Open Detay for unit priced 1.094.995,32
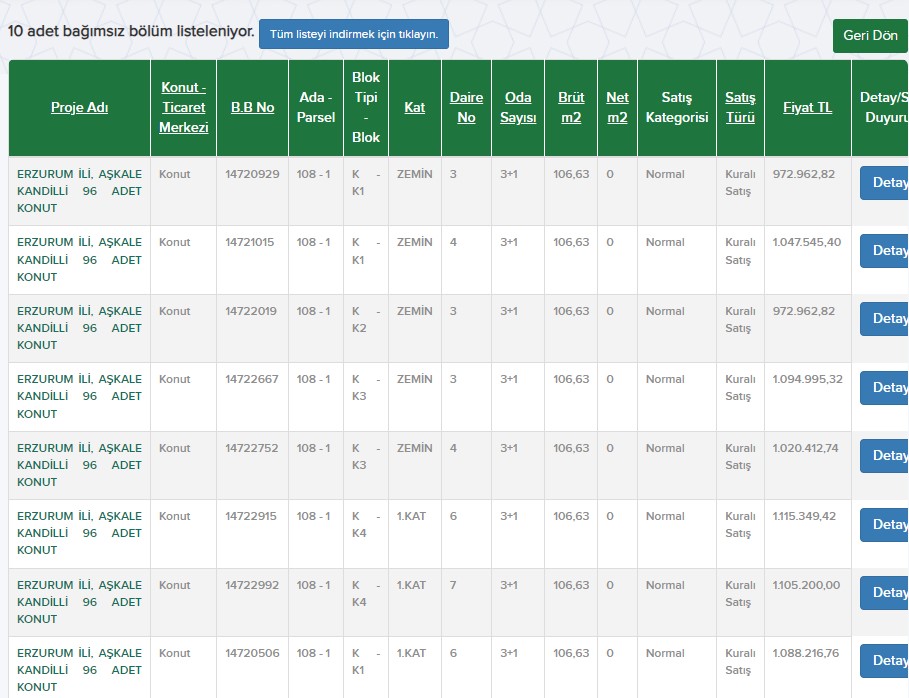This screenshot has height=698, width=909. pyautogui.click(x=885, y=388)
